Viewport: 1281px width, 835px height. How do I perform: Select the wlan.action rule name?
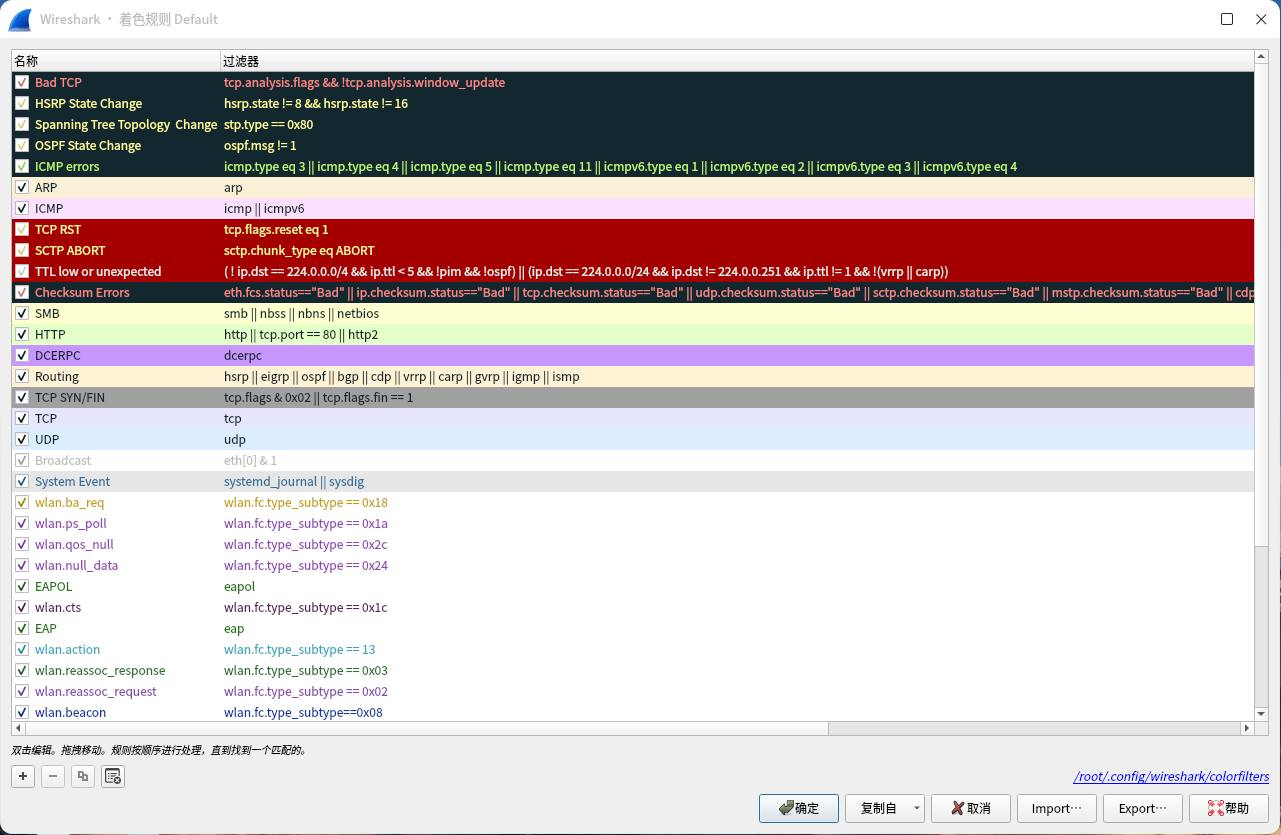coord(68,650)
